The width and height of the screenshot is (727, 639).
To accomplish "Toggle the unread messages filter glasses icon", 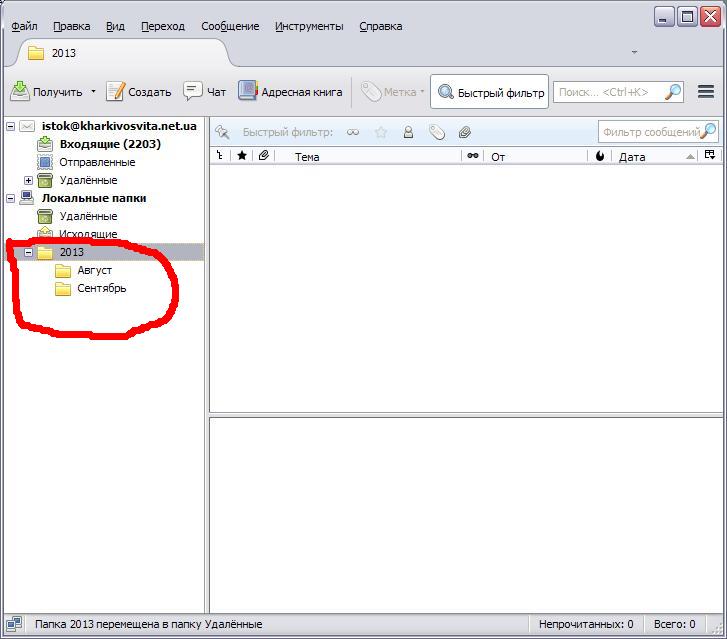I will tap(353, 133).
